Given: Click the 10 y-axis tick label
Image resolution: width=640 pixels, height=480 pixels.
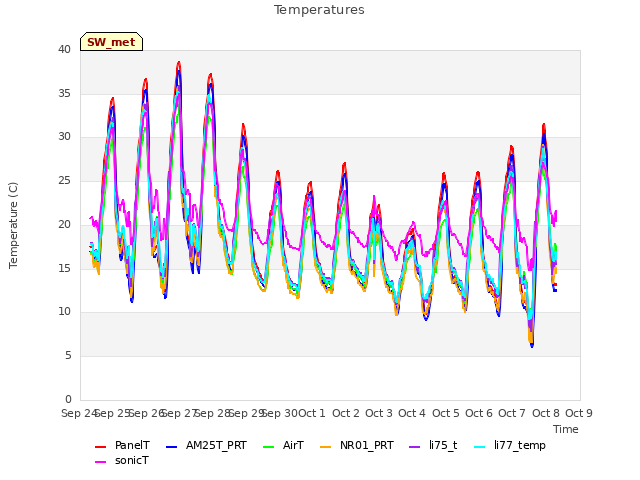Looking at the screenshot, I should pyautogui.click(x=64, y=312).
